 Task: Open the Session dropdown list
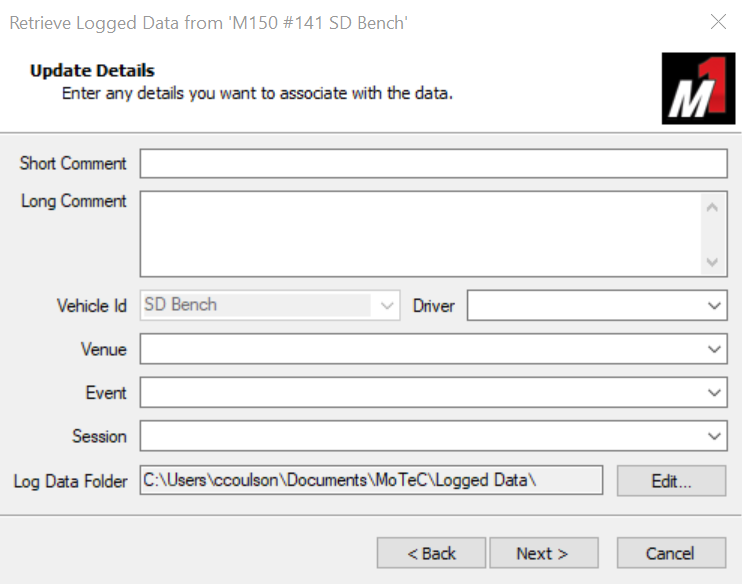click(x=714, y=436)
